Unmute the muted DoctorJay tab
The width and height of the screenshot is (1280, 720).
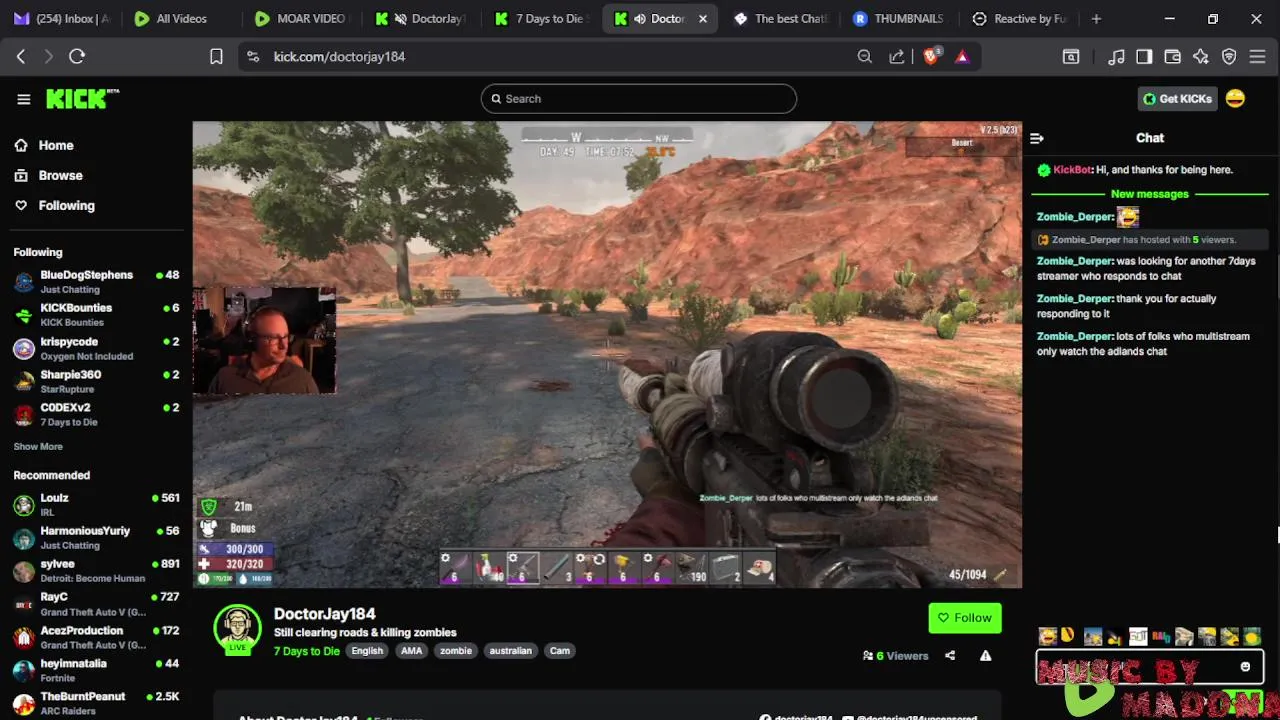(x=400, y=19)
